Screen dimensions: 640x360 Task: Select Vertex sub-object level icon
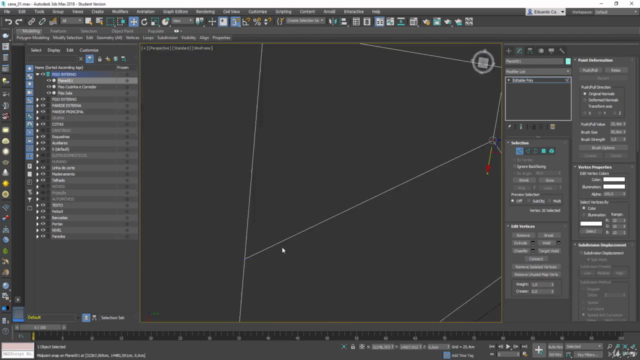point(520,151)
